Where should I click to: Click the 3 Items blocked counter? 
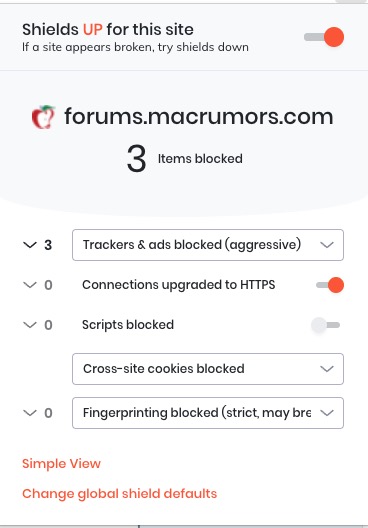[x=185, y=158]
